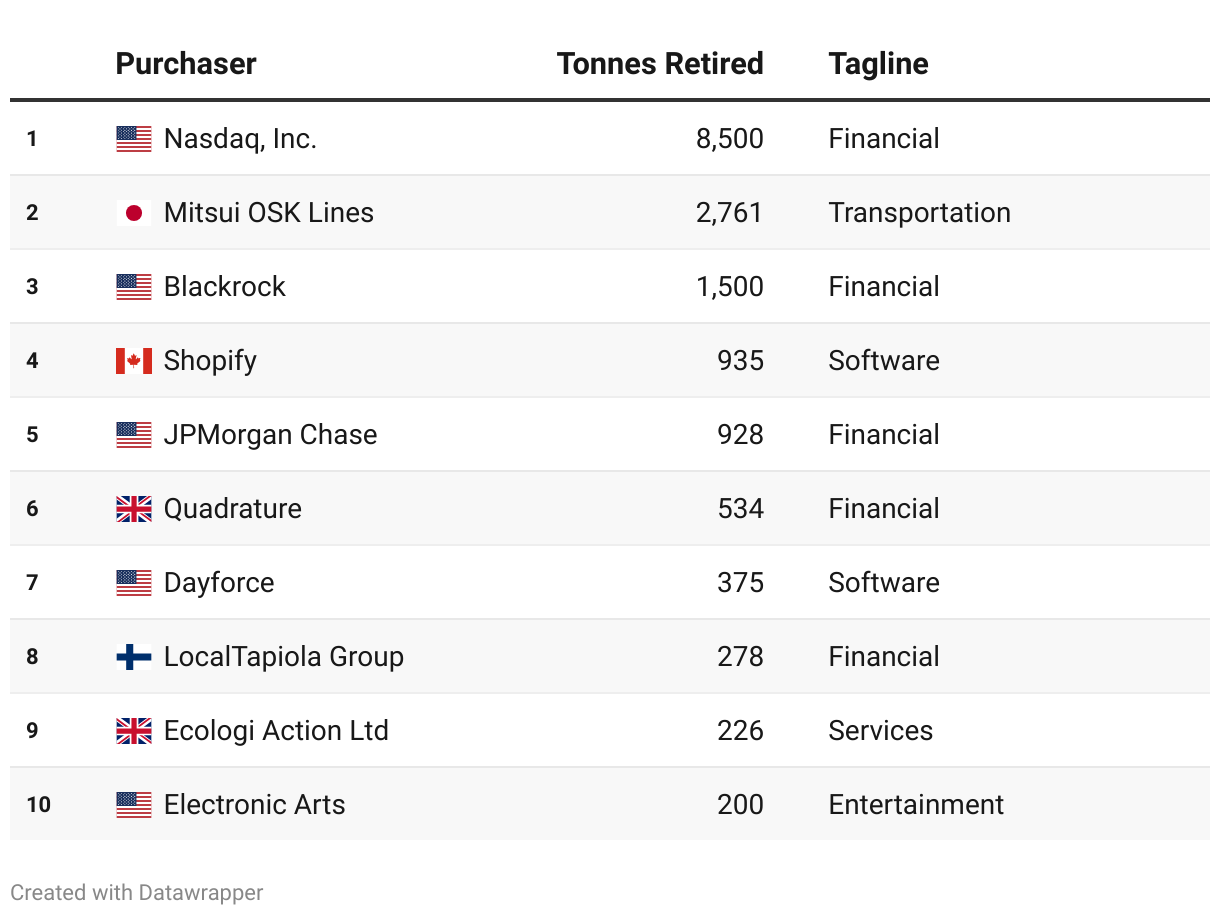1220x916 pixels.
Task: Click the US flag beside Nasdaq, Inc.
Action: pos(133,139)
